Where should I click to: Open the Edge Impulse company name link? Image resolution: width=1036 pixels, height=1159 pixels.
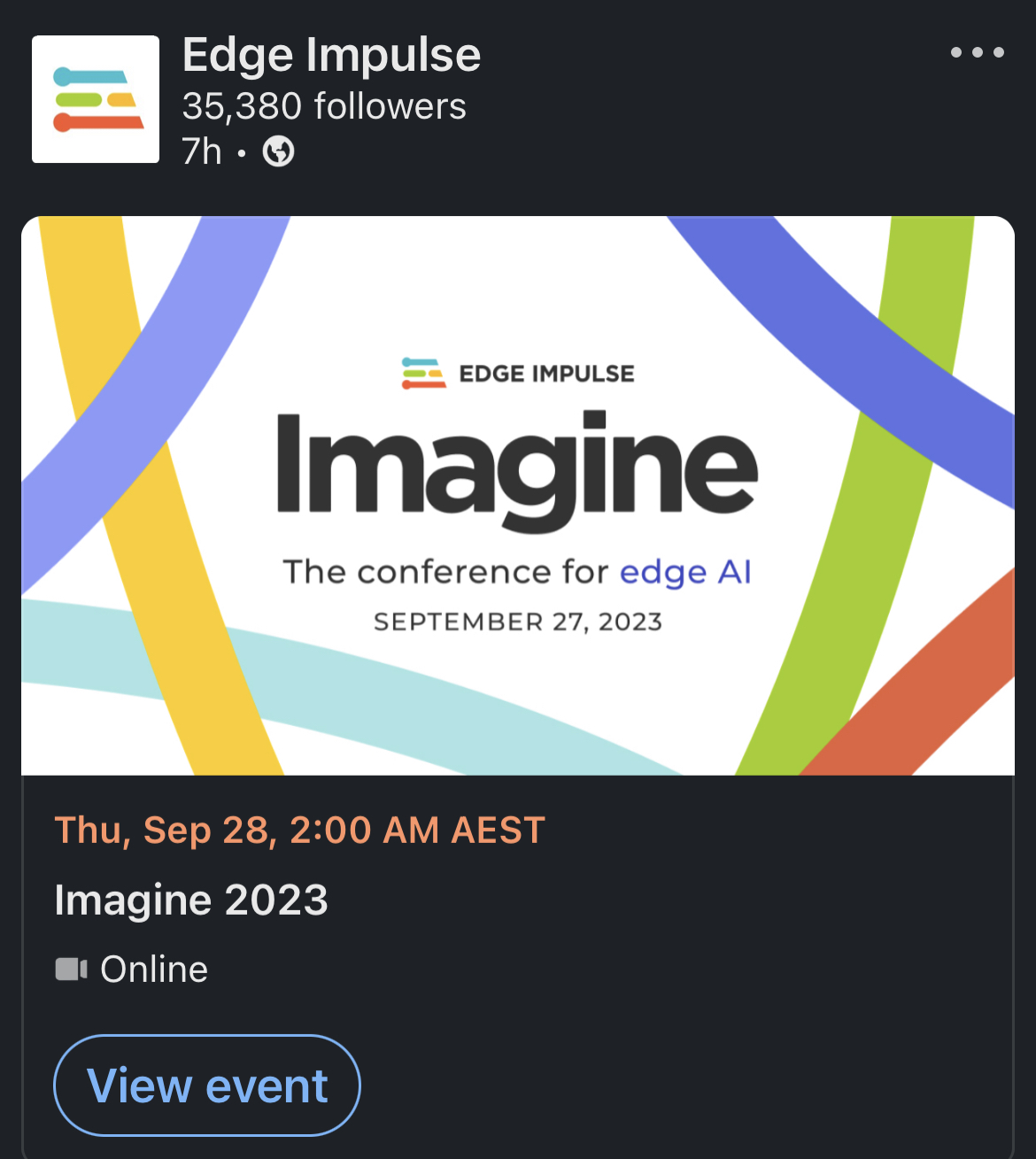(x=331, y=55)
